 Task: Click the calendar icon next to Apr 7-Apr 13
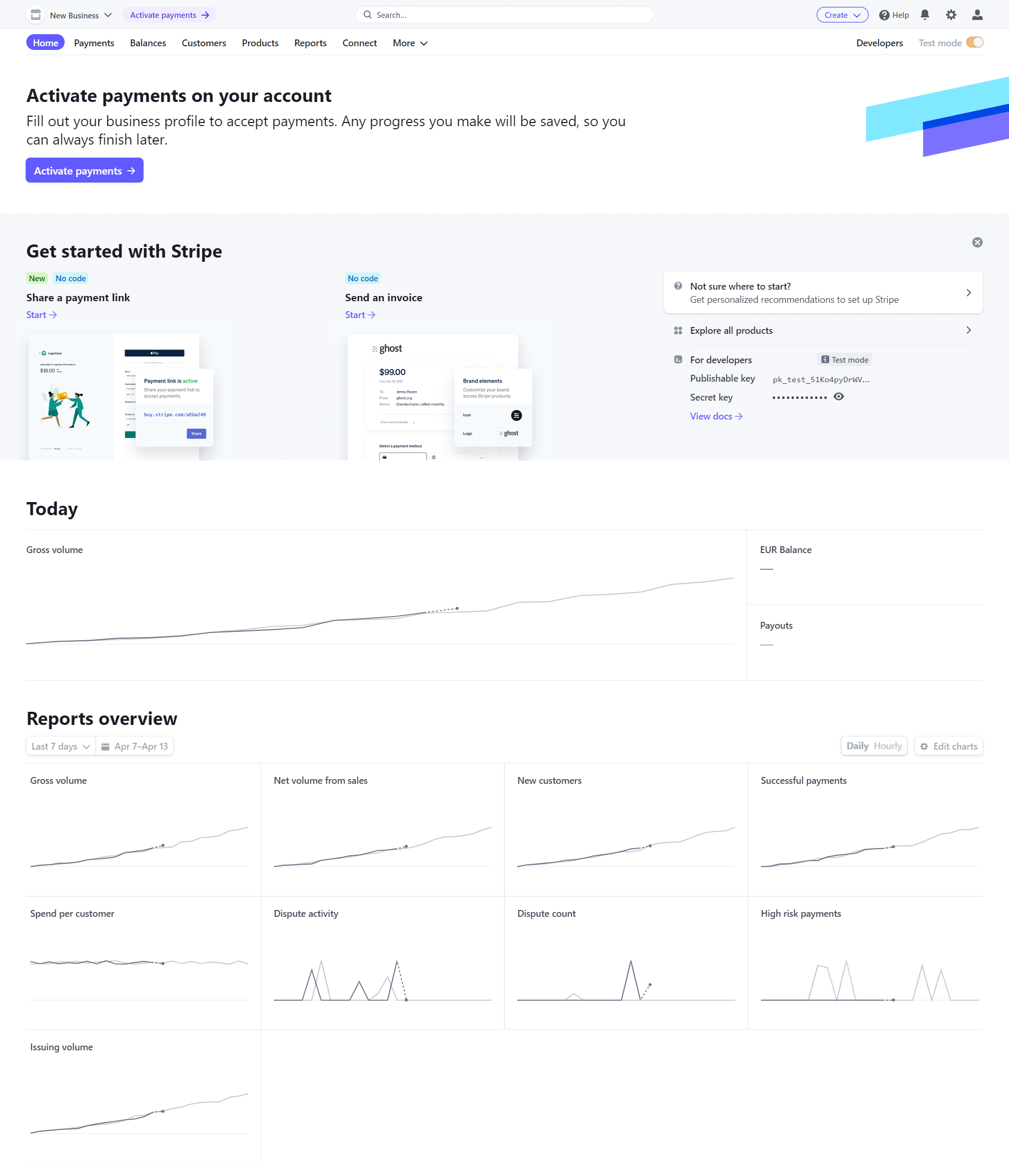[x=107, y=746]
